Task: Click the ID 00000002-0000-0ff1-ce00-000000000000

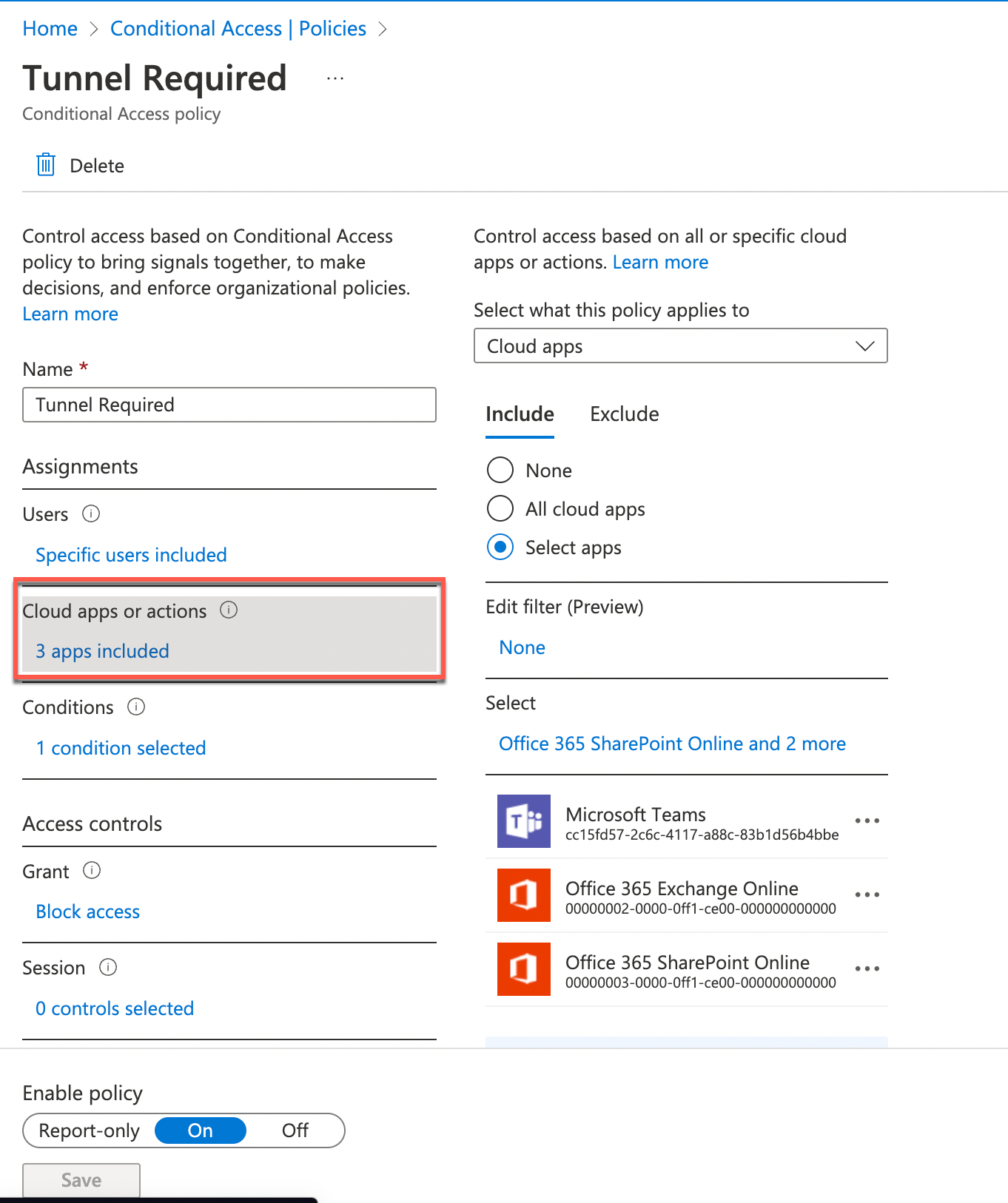Action: tap(701, 909)
